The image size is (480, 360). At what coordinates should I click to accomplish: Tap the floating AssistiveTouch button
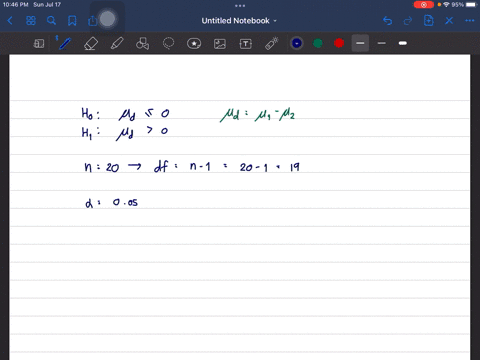coord(107,19)
